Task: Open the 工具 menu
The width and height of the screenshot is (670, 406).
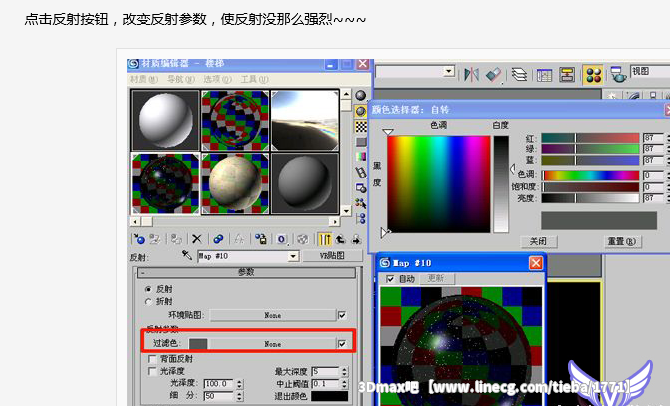Action: (254, 79)
